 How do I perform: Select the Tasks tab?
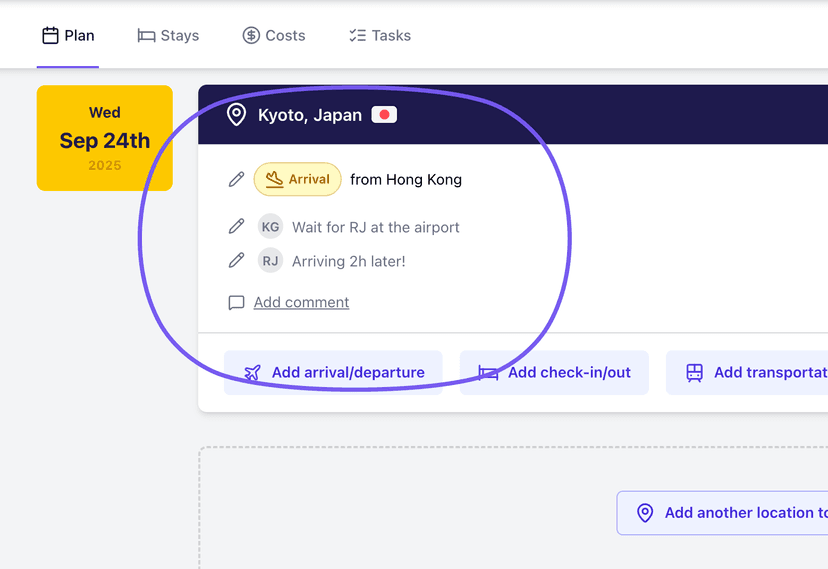(x=380, y=35)
